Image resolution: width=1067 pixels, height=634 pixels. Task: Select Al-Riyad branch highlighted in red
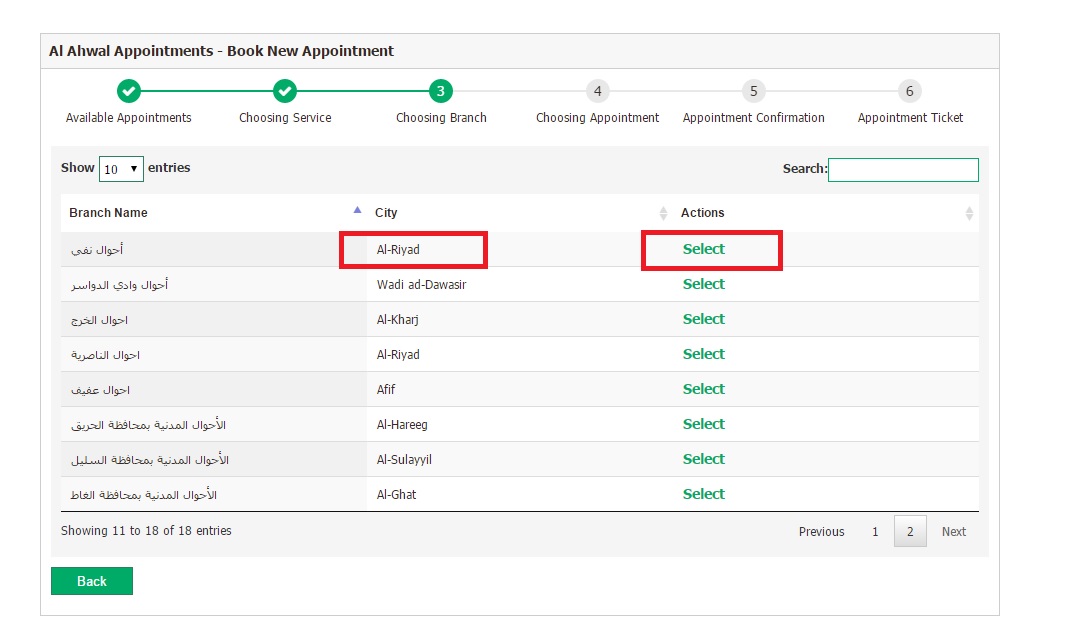tap(703, 250)
